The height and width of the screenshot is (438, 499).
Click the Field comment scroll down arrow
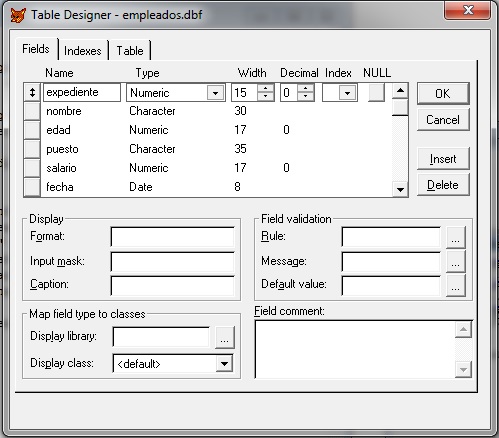point(463,369)
